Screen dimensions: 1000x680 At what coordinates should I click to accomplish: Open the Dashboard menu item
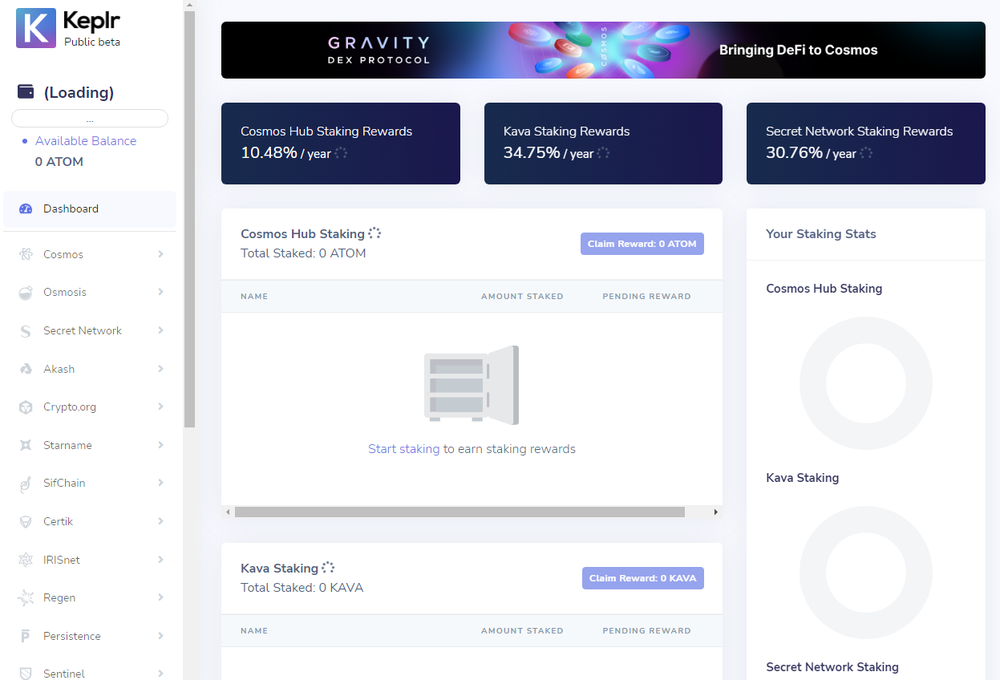pos(90,209)
